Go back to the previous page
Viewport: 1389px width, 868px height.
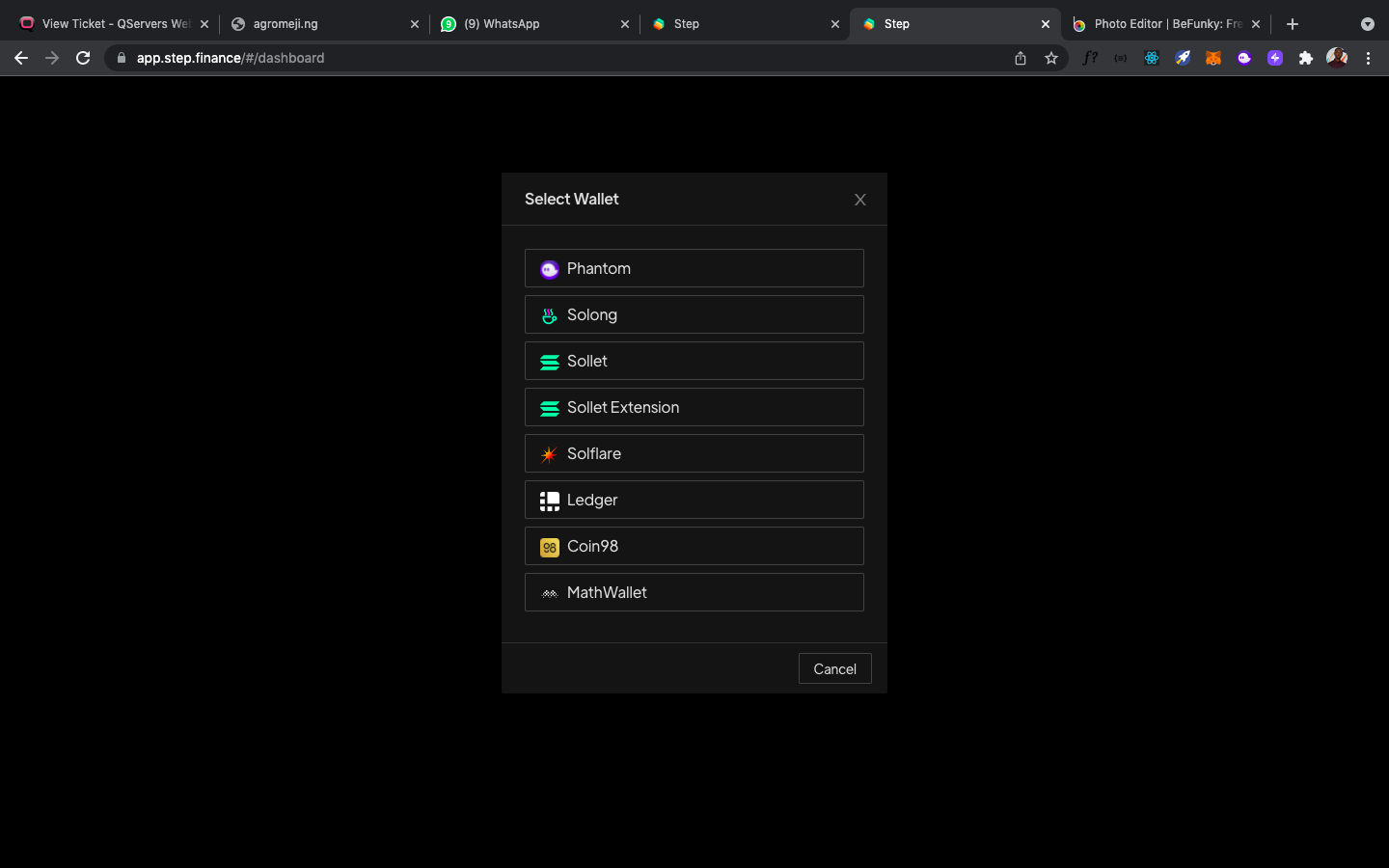(x=21, y=58)
